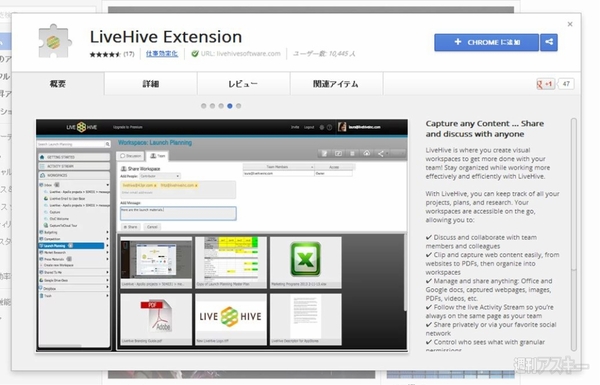Click the review count (17)
The width and height of the screenshot is (600, 385).
(129, 54)
